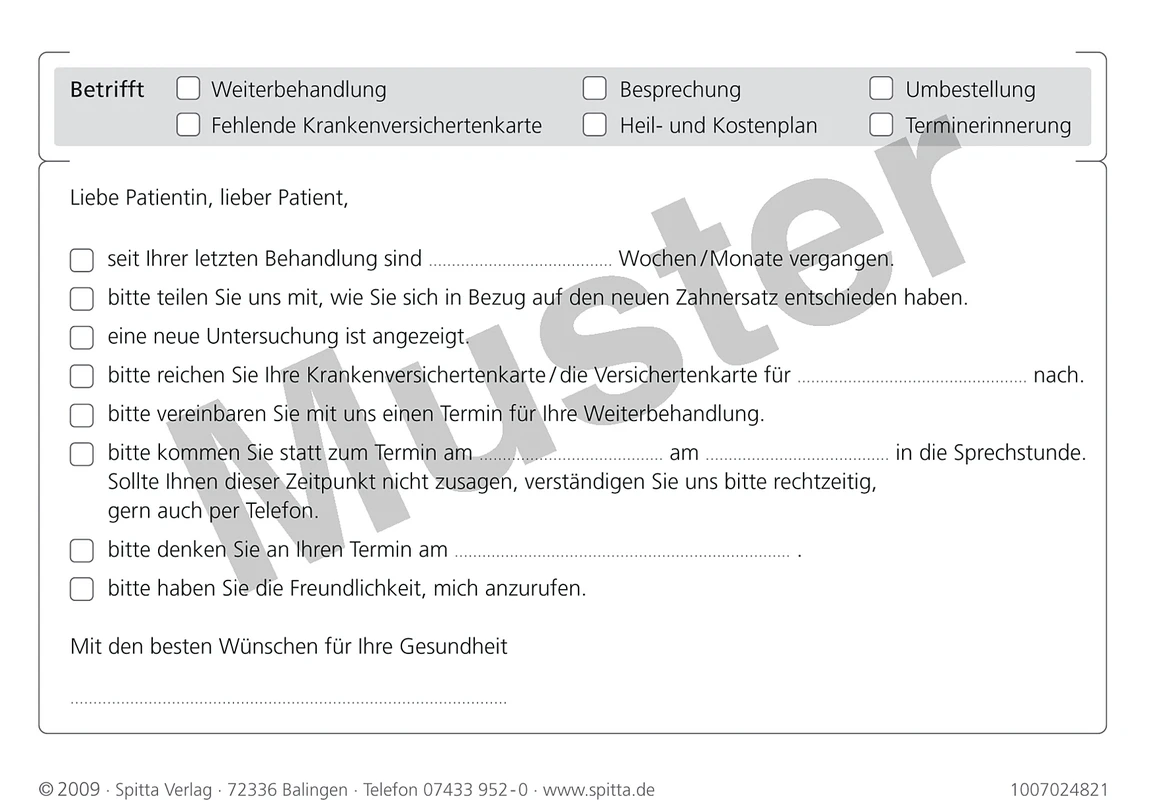Check the Fehlende Krankenversichertenkarte checkbox
This screenshot has width=1152, height=800.
point(188,124)
